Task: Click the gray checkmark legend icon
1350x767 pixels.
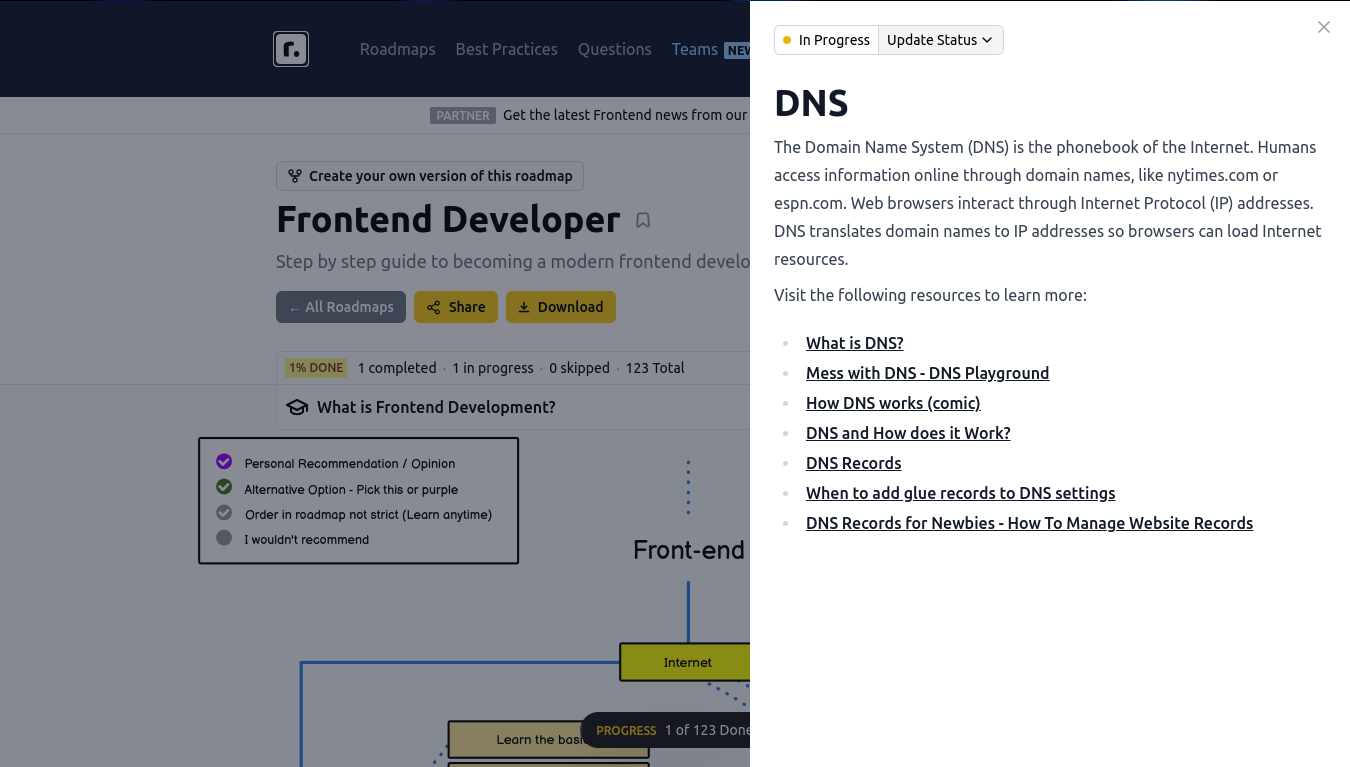Action: [x=224, y=513]
